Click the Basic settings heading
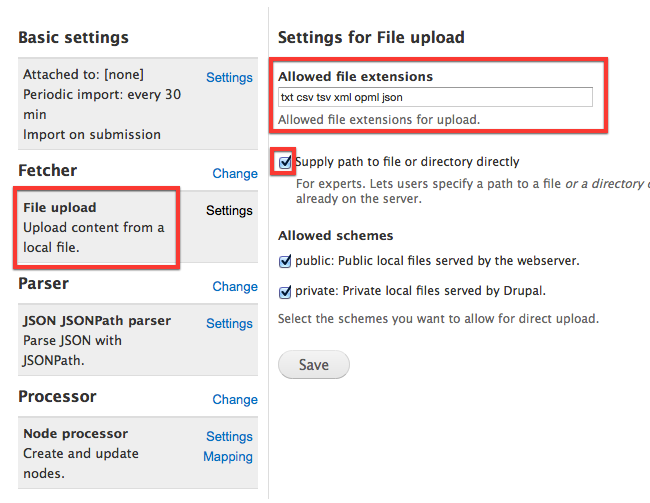Viewport: 650px width, 503px height. pyautogui.click(x=74, y=38)
